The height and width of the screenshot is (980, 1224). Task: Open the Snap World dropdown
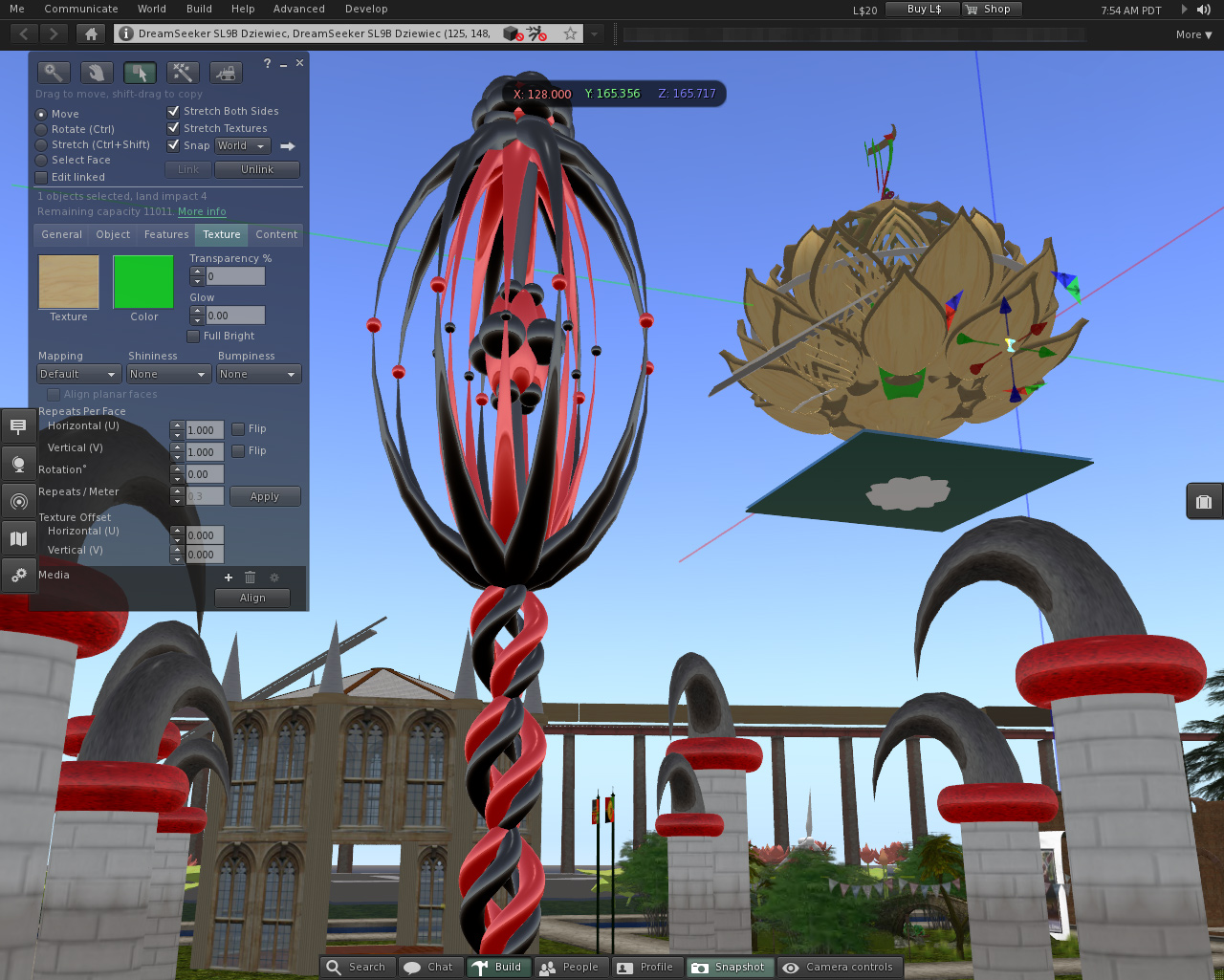(x=242, y=146)
